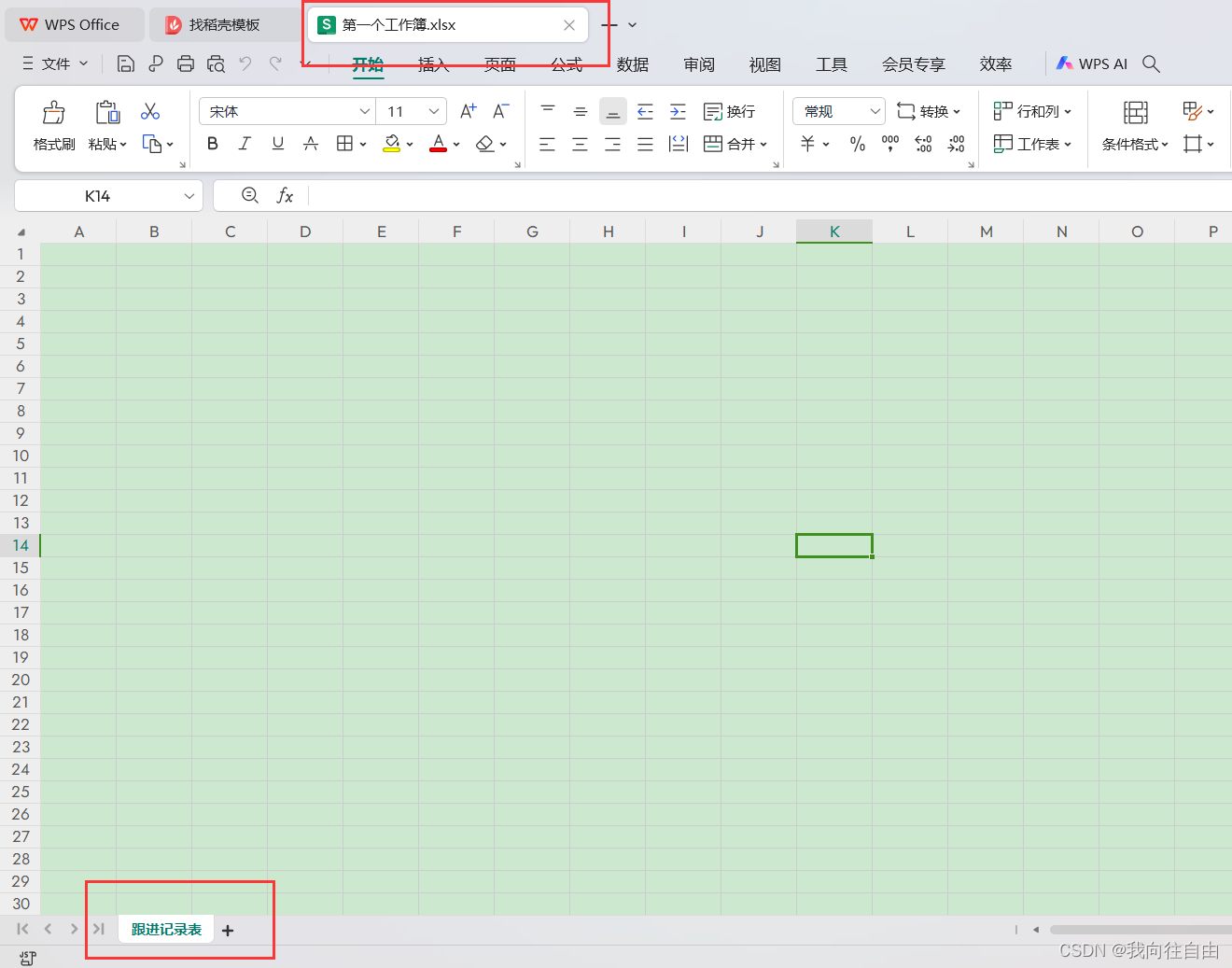
Task: Align text left
Action: tap(547, 144)
